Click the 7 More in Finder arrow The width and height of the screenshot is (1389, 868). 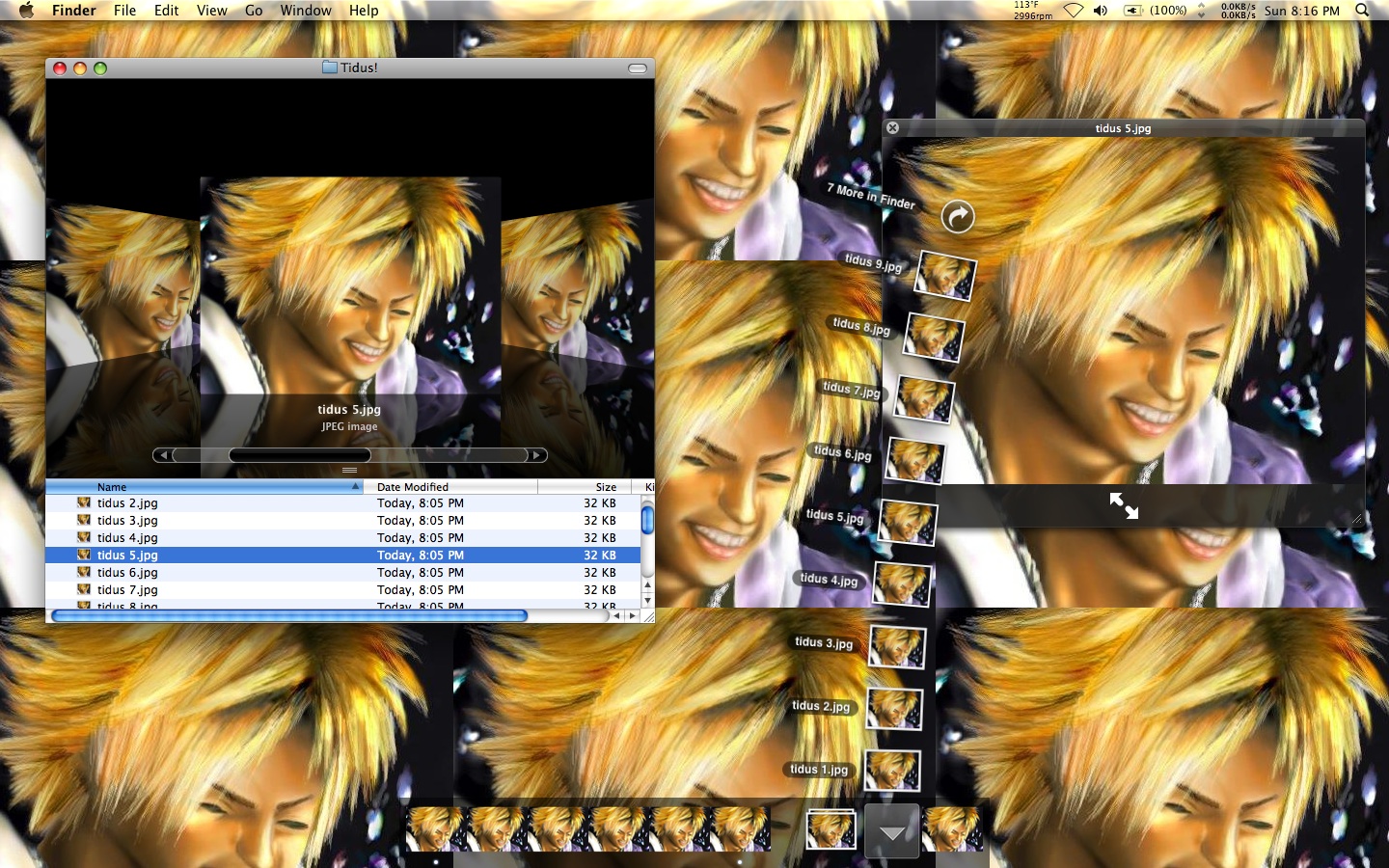[958, 217]
